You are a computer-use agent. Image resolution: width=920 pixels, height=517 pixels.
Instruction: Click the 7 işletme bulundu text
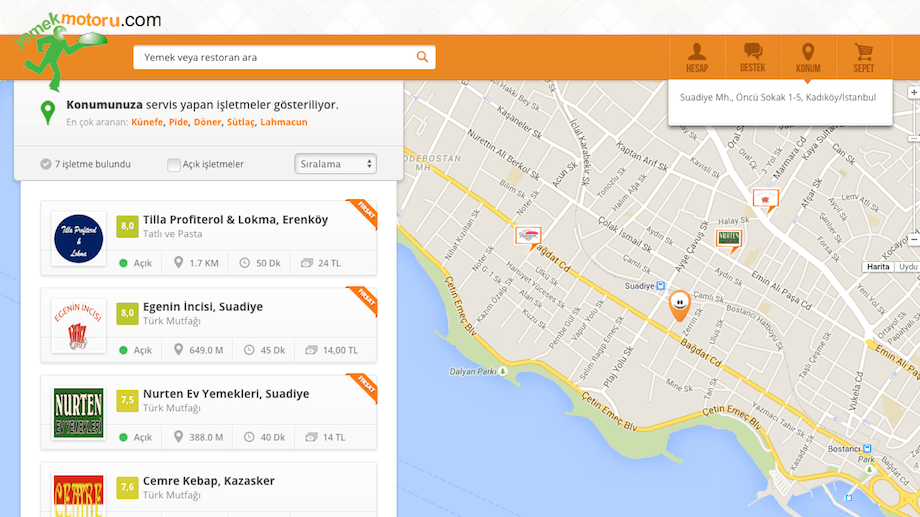pos(93,164)
